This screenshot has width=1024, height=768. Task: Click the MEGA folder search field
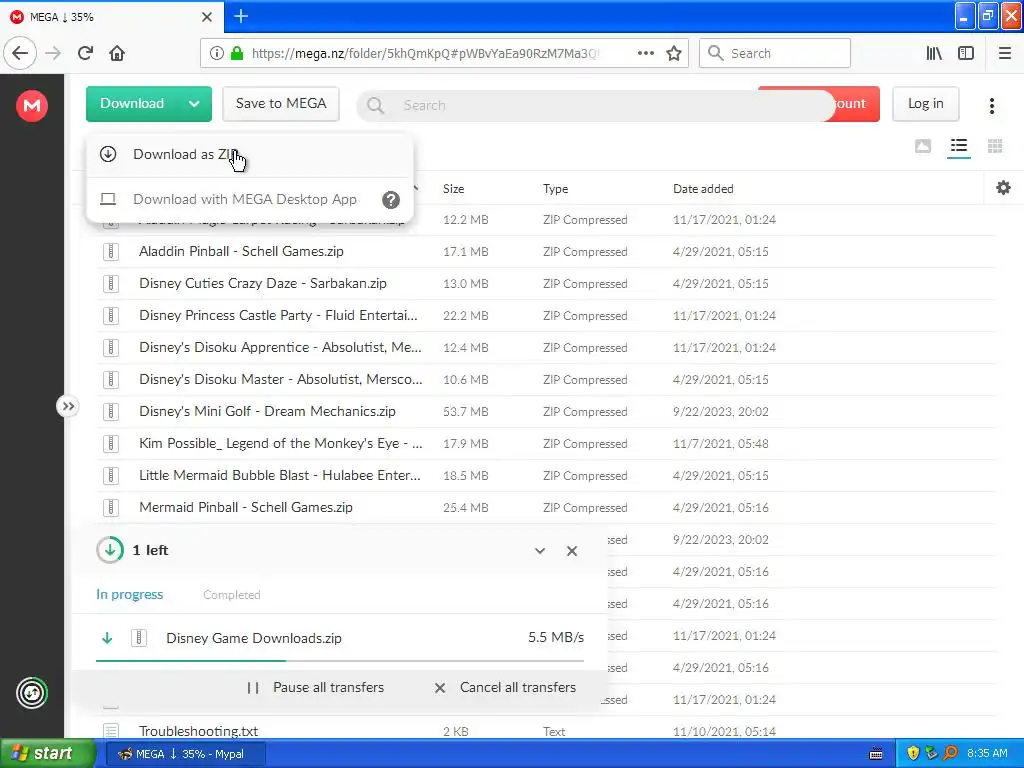(596, 105)
